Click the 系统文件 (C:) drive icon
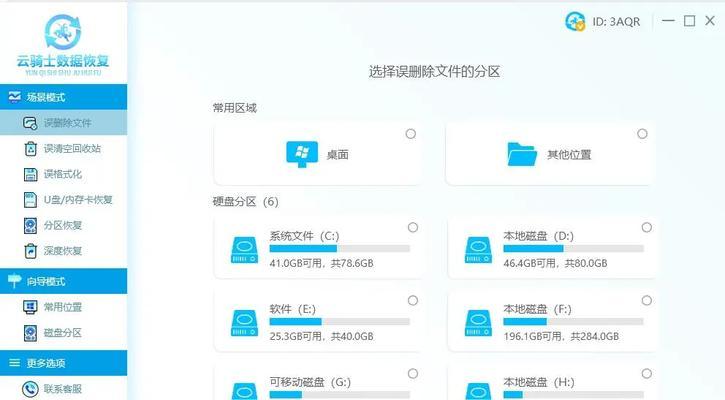 tap(245, 250)
